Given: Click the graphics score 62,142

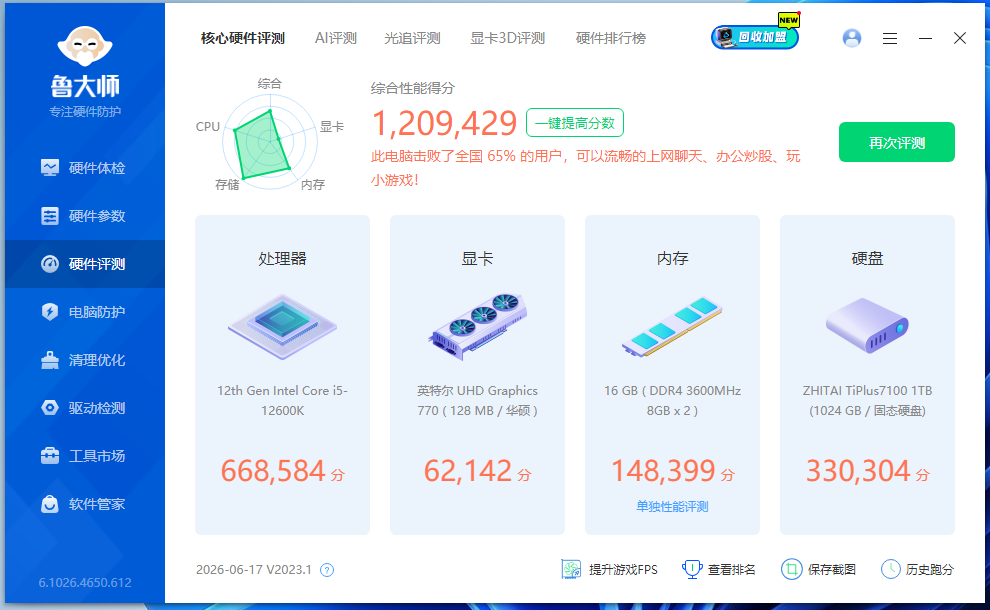Looking at the screenshot, I should pyautogui.click(x=468, y=471).
